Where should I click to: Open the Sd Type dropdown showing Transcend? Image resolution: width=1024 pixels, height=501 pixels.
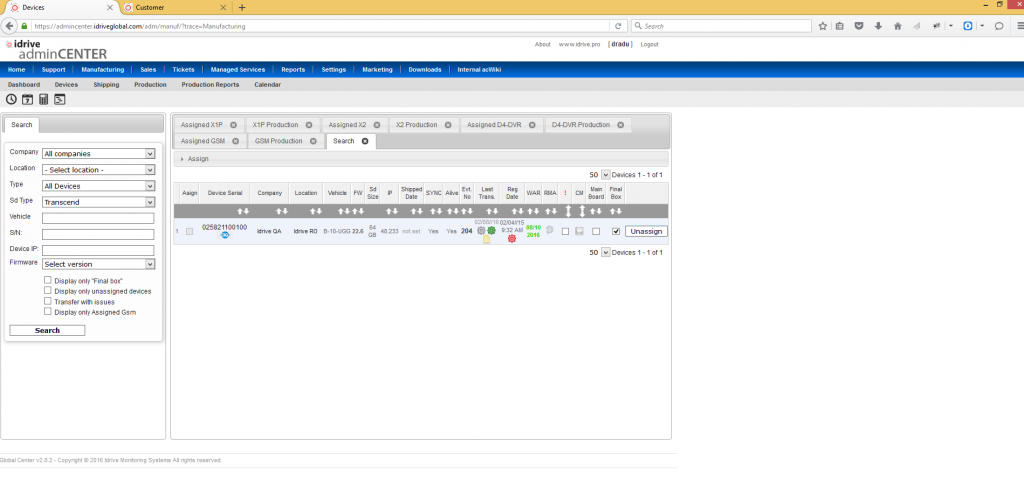point(98,201)
